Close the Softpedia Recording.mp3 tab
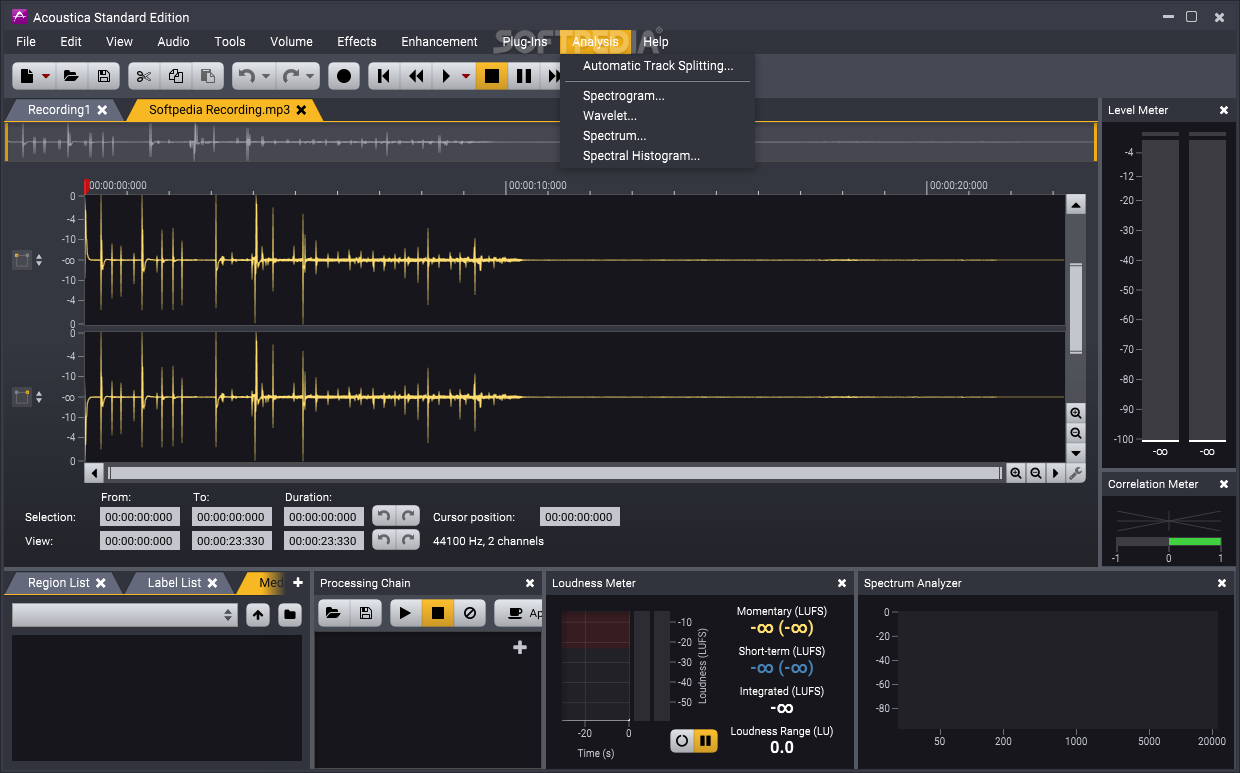 pos(301,110)
